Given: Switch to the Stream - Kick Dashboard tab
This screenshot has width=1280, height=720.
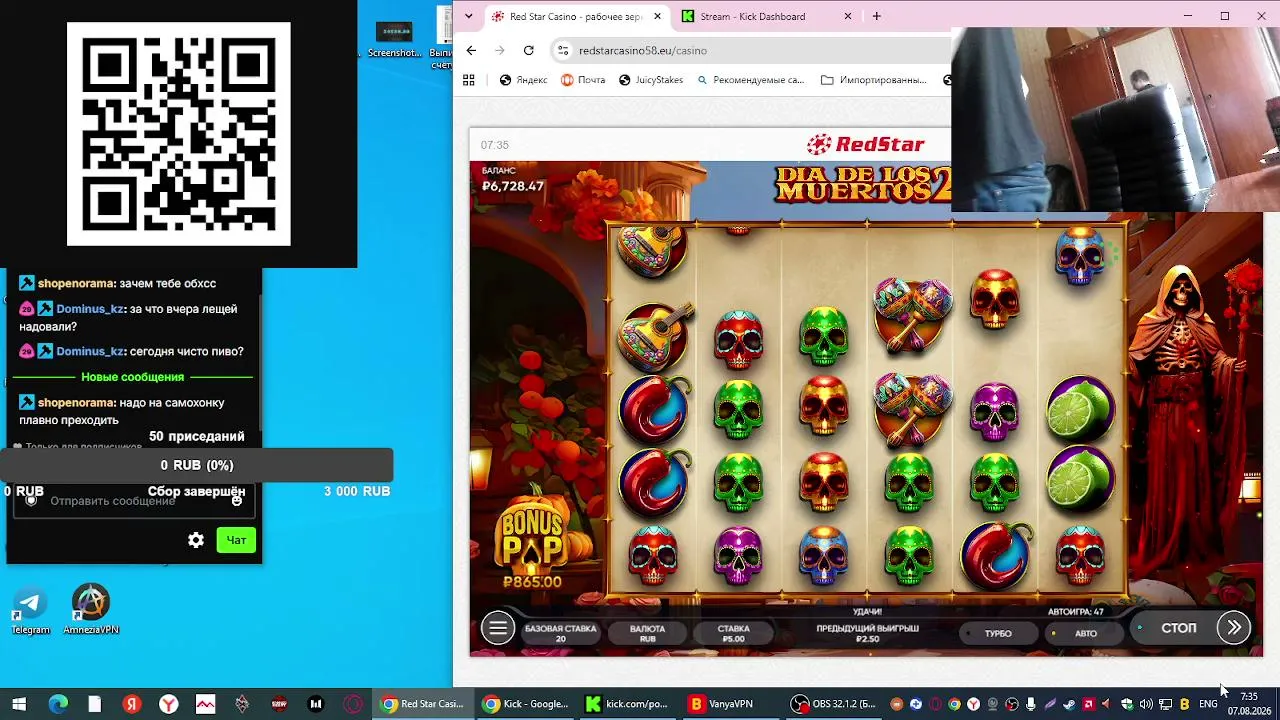Looking at the screenshot, I should coord(767,16).
